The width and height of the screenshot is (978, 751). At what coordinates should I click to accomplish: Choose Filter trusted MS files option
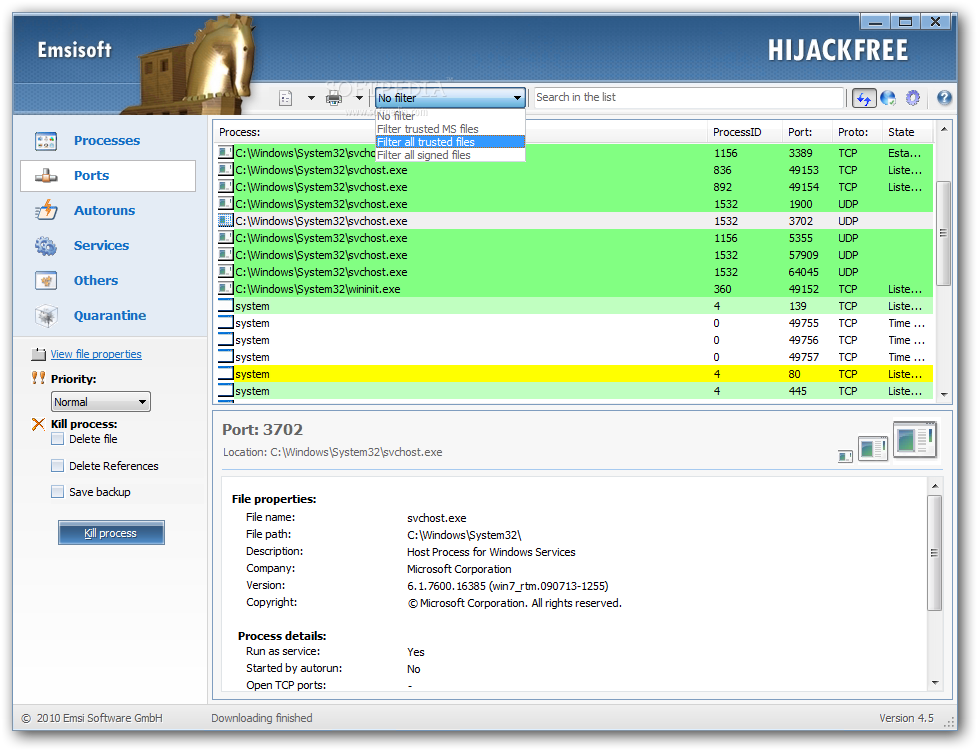[450, 129]
